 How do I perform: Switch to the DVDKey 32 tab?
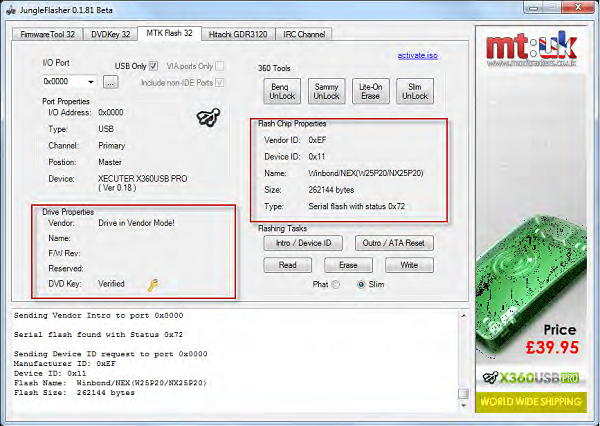(x=111, y=34)
